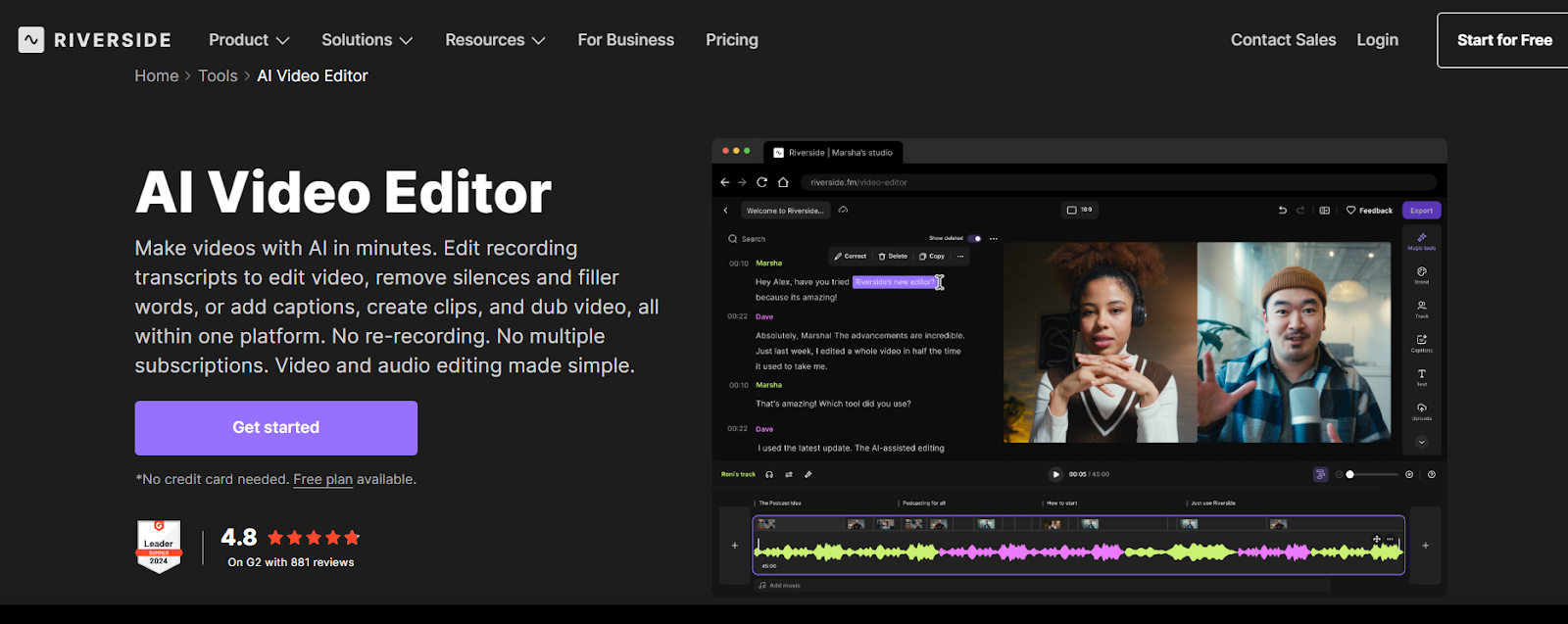Click Delete in the text popup toolbar
1568x624 pixels.
(x=893, y=257)
